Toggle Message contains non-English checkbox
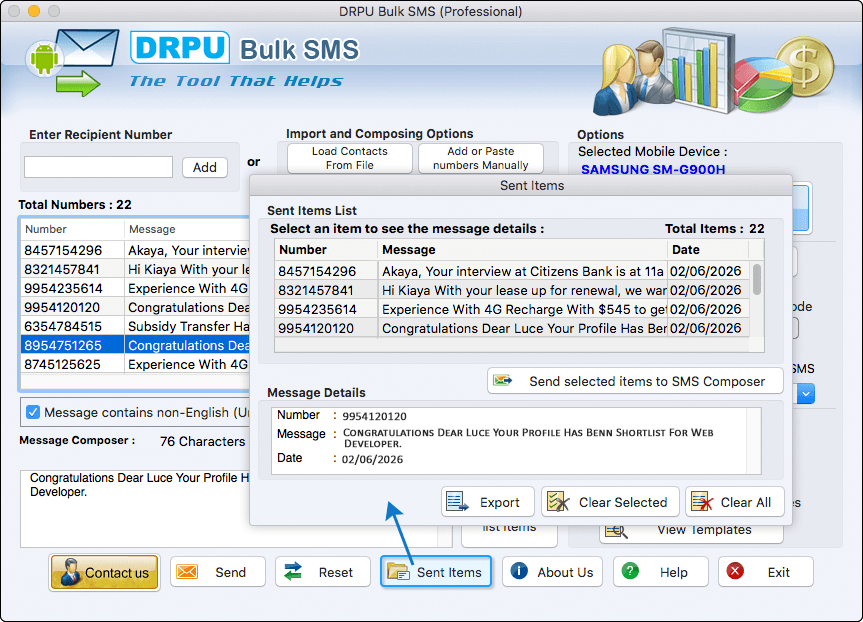The height and width of the screenshot is (622, 863). click(33, 412)
